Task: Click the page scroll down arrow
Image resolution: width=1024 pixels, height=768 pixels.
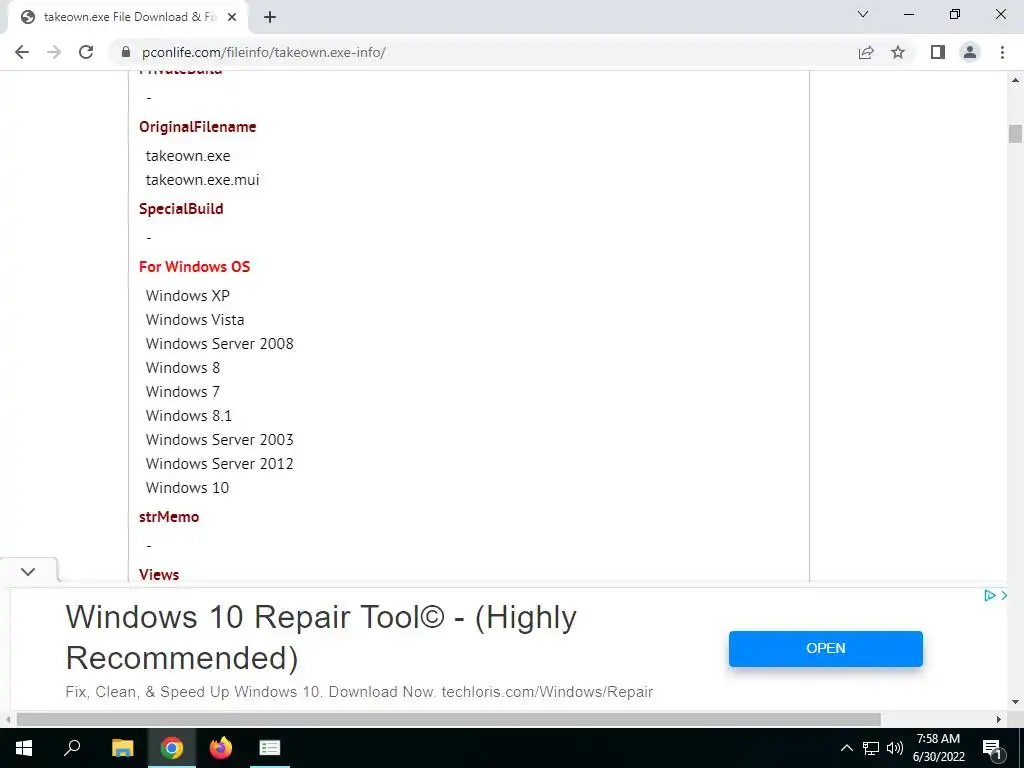Action: [1015, 703]
